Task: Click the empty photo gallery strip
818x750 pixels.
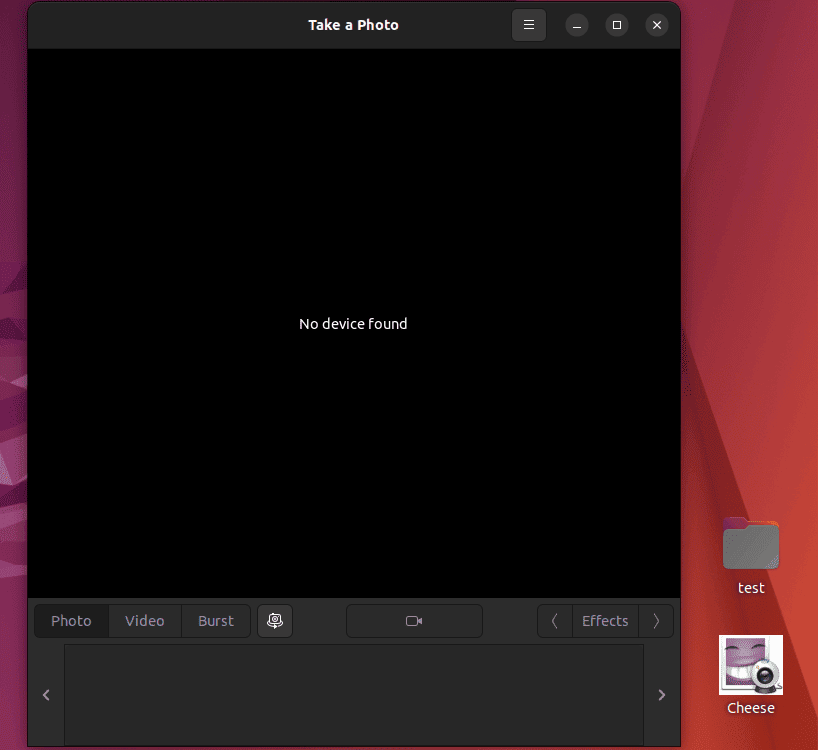Action: [353, 694]
